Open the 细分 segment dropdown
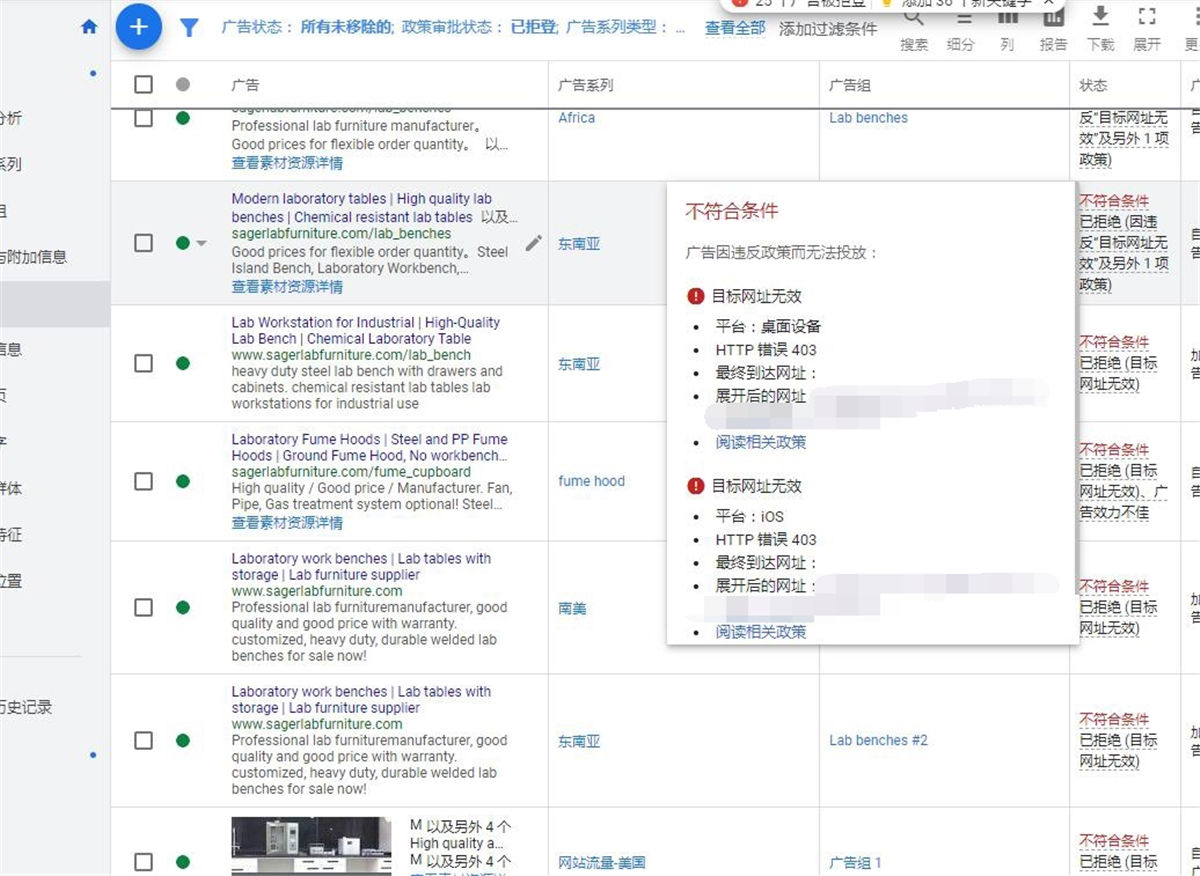This screenshot has width=1200, height=876. coord(961,18)
